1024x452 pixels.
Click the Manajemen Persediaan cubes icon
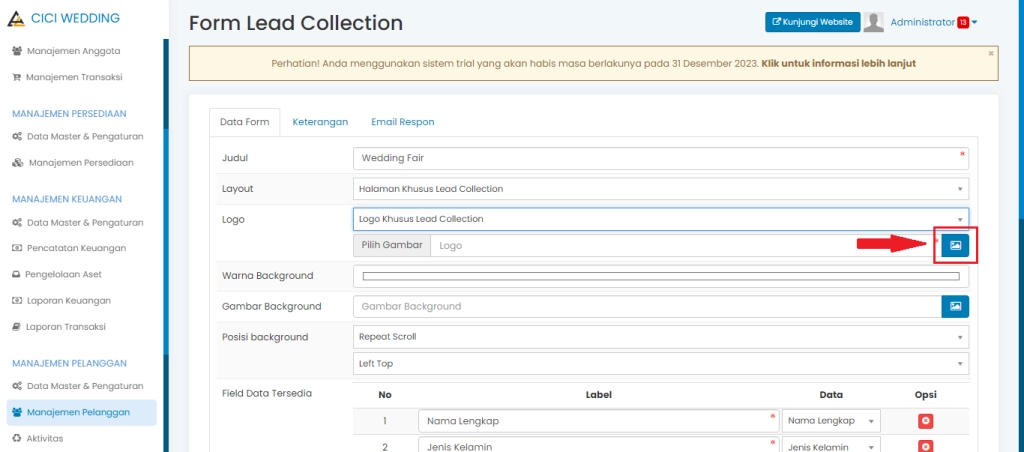point(18,163)
